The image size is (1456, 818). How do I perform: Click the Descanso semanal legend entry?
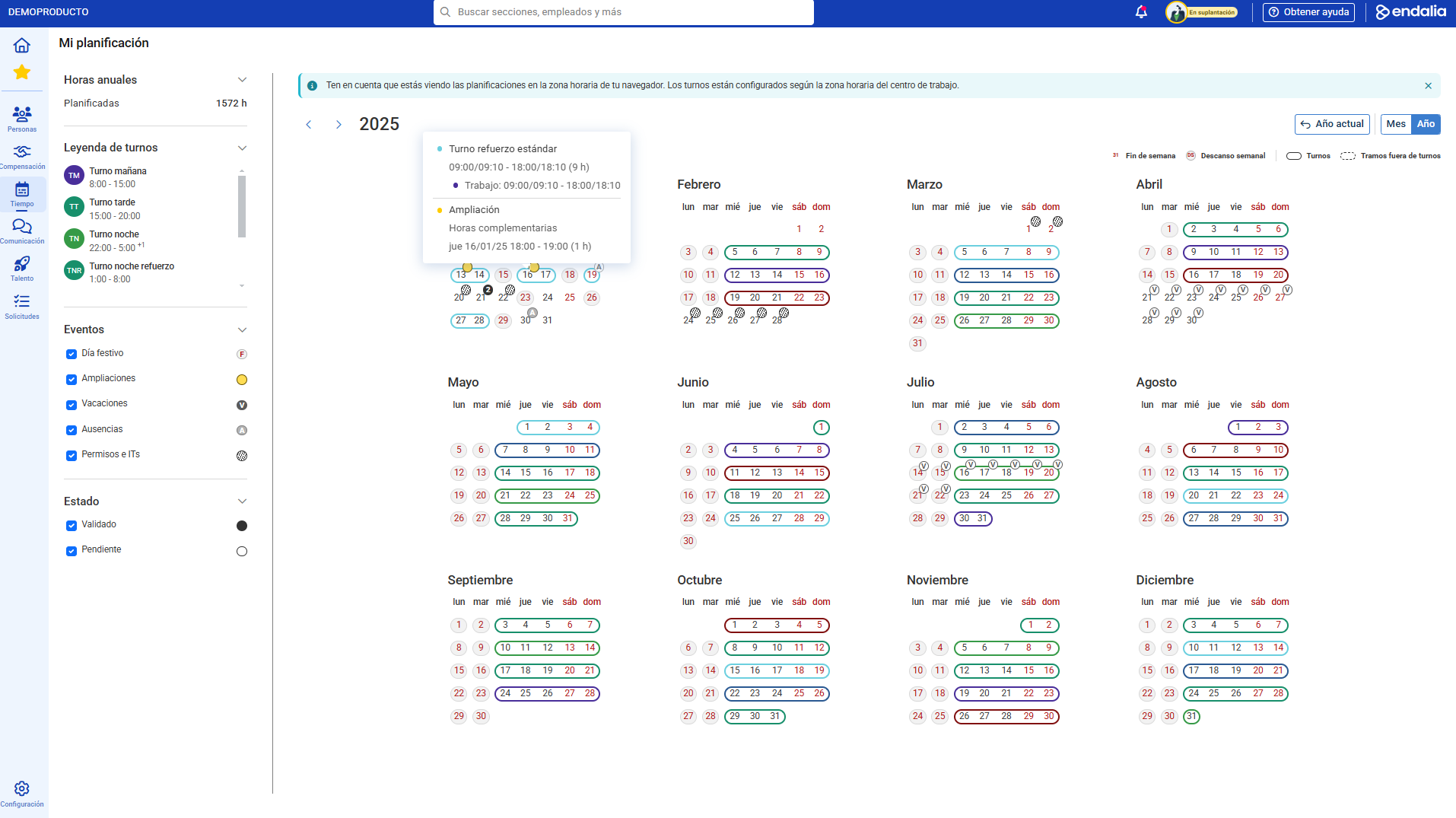pos(1226,156)
